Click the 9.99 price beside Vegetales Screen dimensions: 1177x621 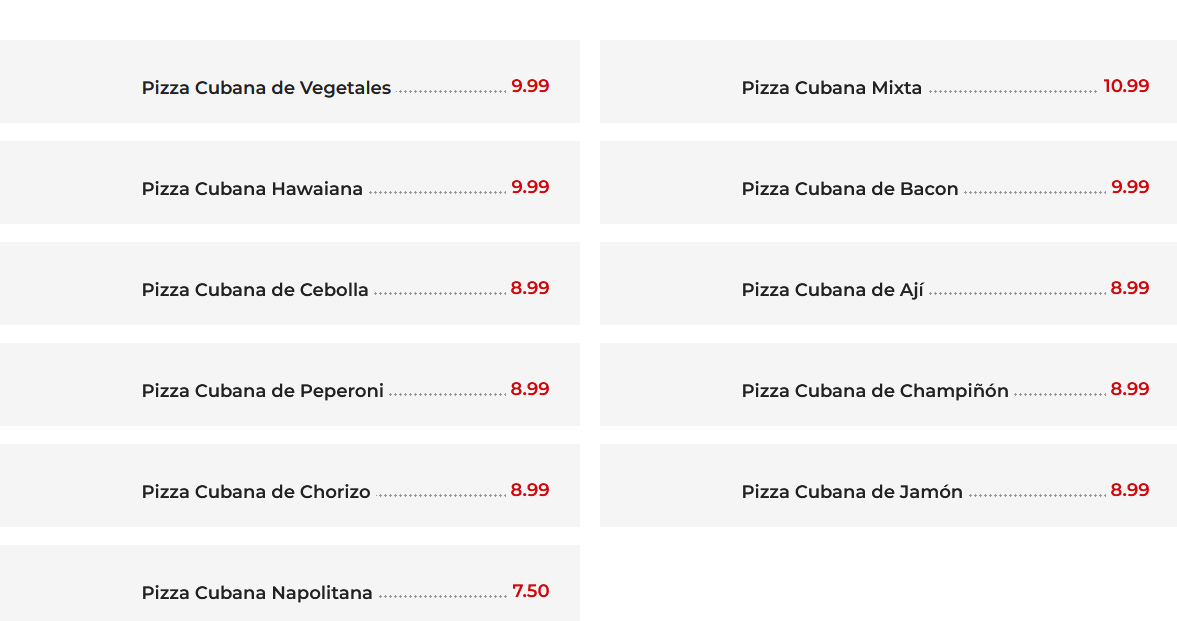coord(530,86)
